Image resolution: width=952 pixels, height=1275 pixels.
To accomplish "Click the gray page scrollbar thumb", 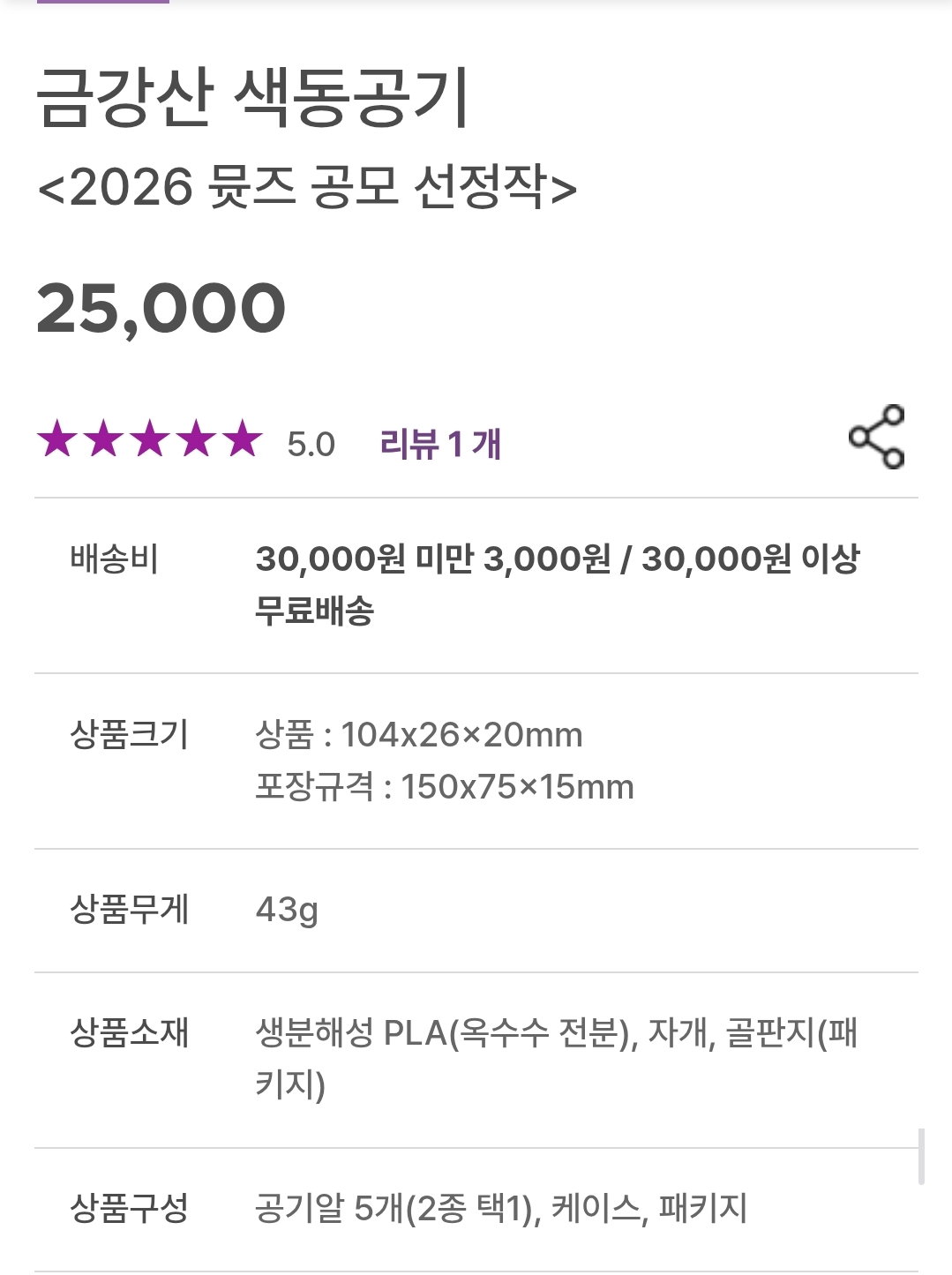I will pos(921,1157).
